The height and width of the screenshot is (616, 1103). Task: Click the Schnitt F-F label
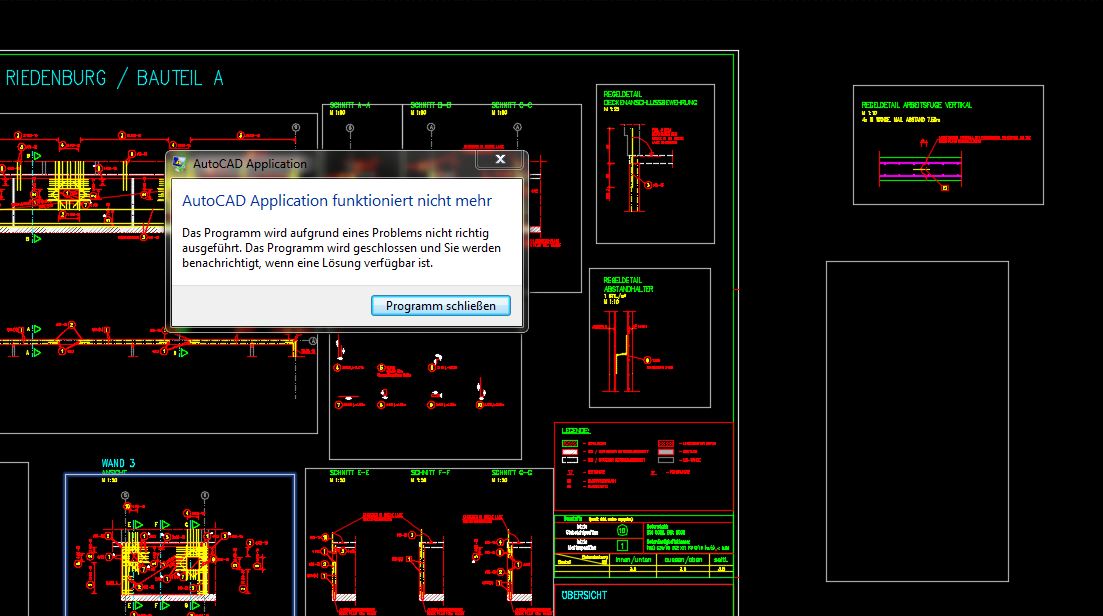coord(431,473)
